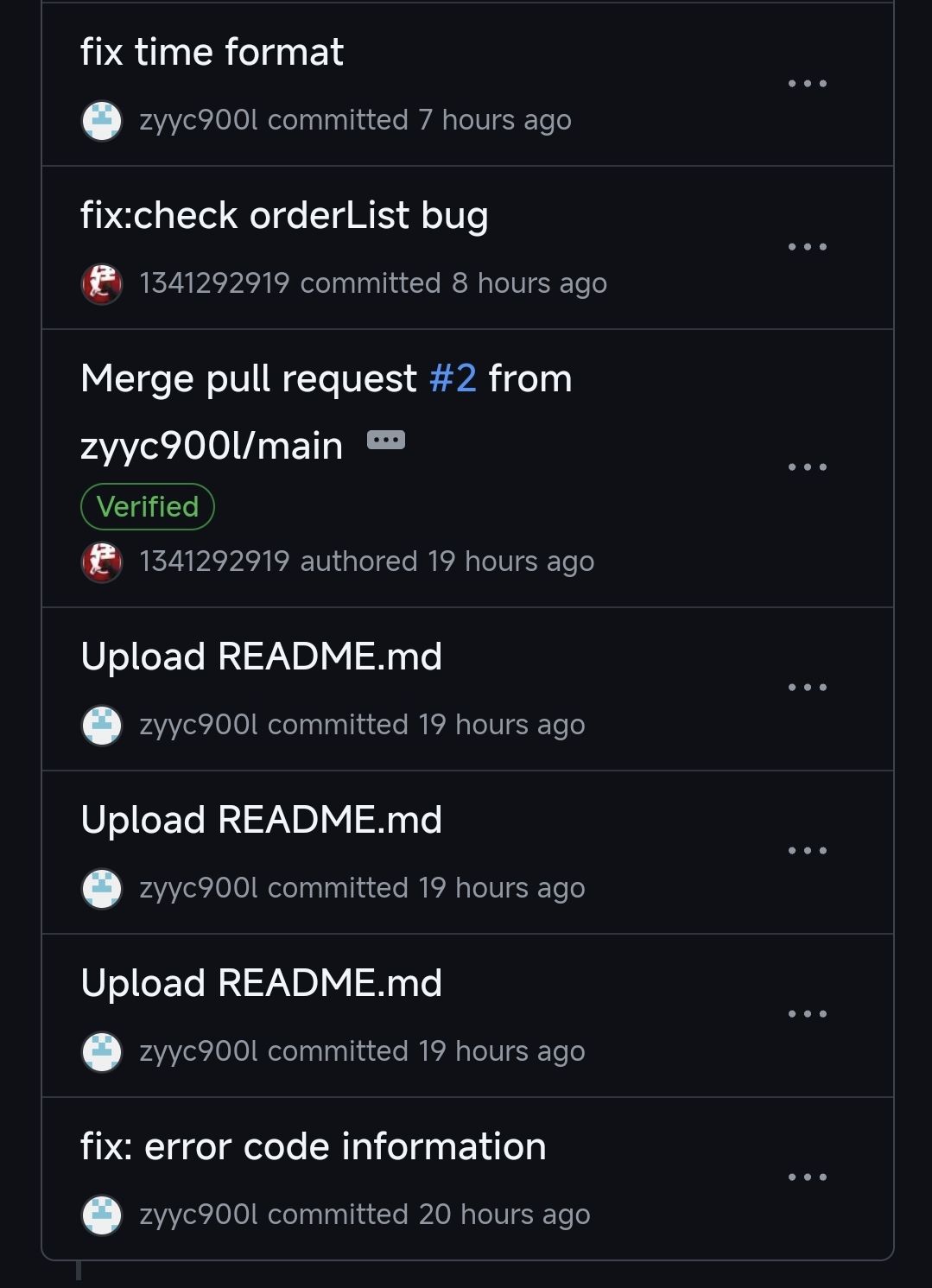Open the kebab menu for 'fix time format' commit
Image resolution: width=932 pixels, height=1288 pixels.
[808, 82]
